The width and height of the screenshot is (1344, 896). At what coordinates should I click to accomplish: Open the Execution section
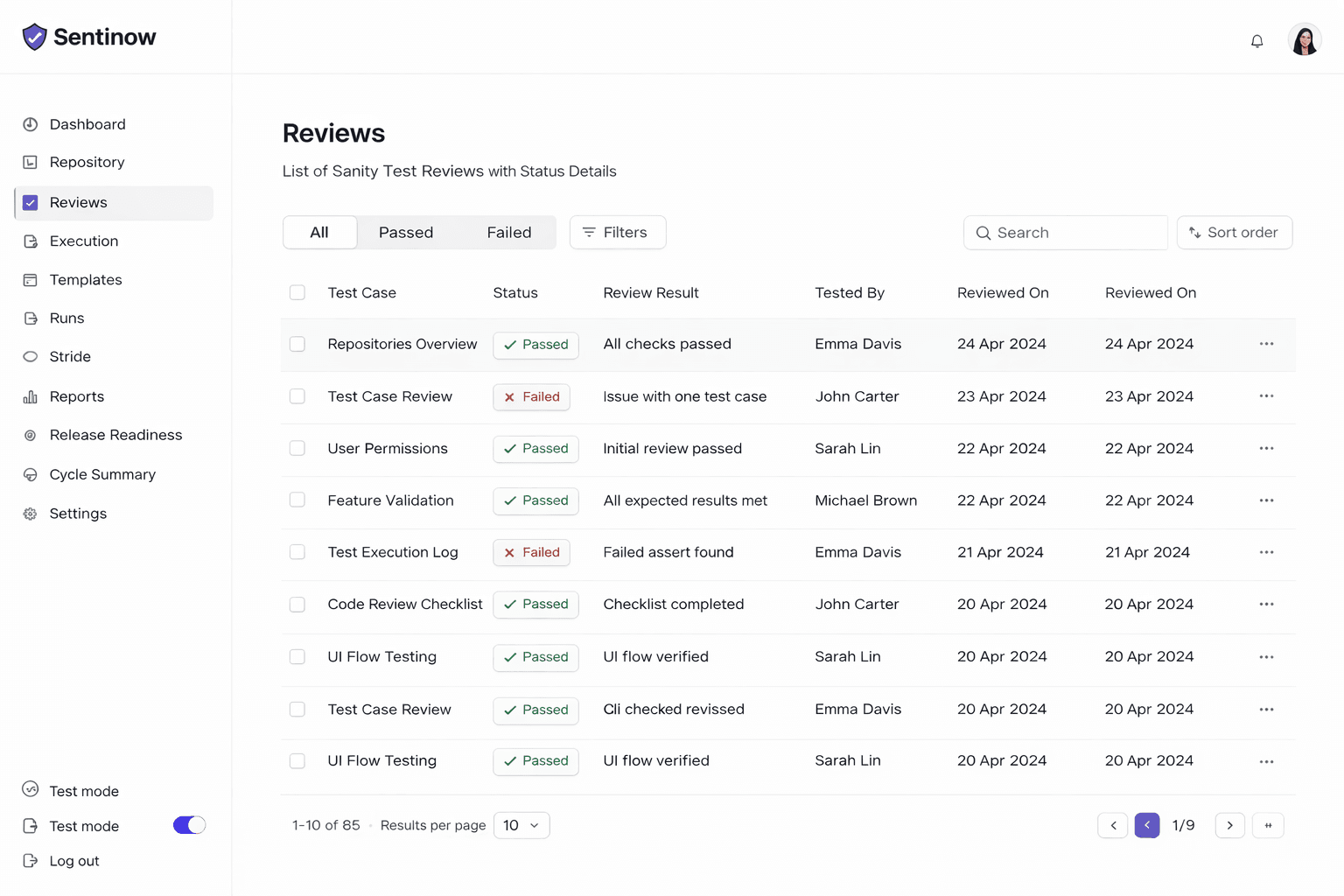83,241
